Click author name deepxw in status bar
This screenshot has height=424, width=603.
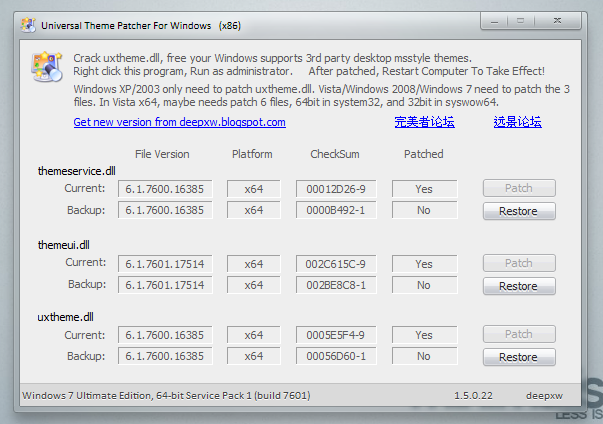click(545, 396)
